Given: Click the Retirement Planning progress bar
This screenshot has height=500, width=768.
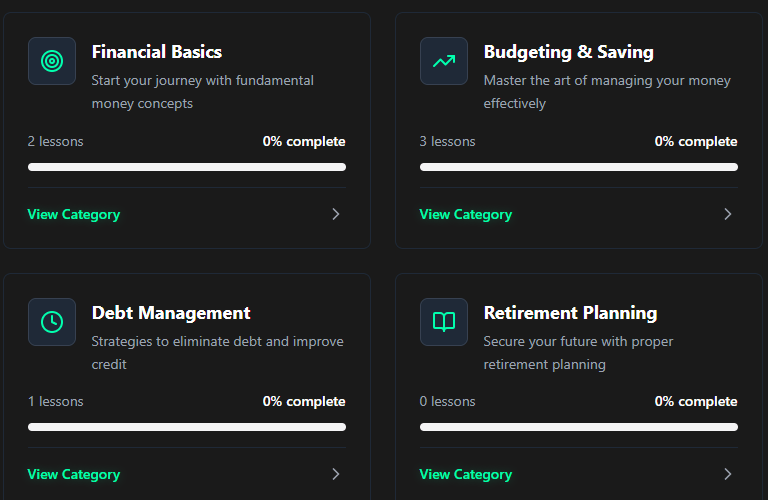Looking at the screenshot, I should click(x=579, y=427).
